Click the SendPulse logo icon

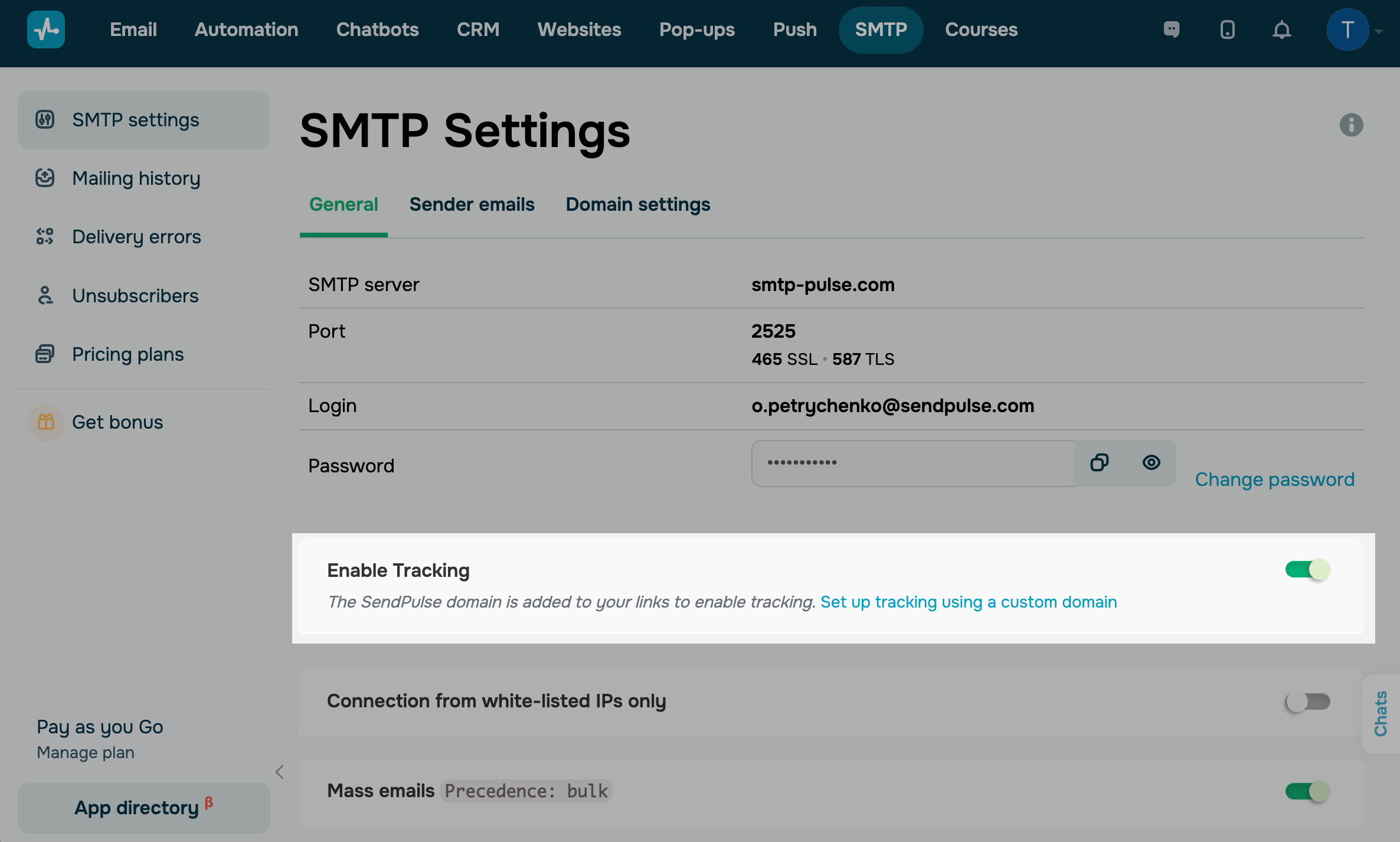click(x=46, y=30)
